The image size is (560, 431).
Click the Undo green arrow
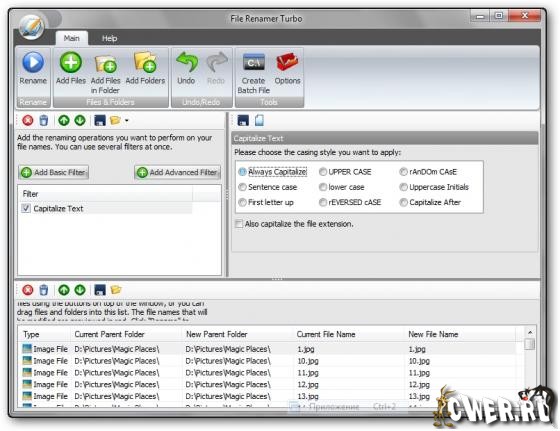186,62
